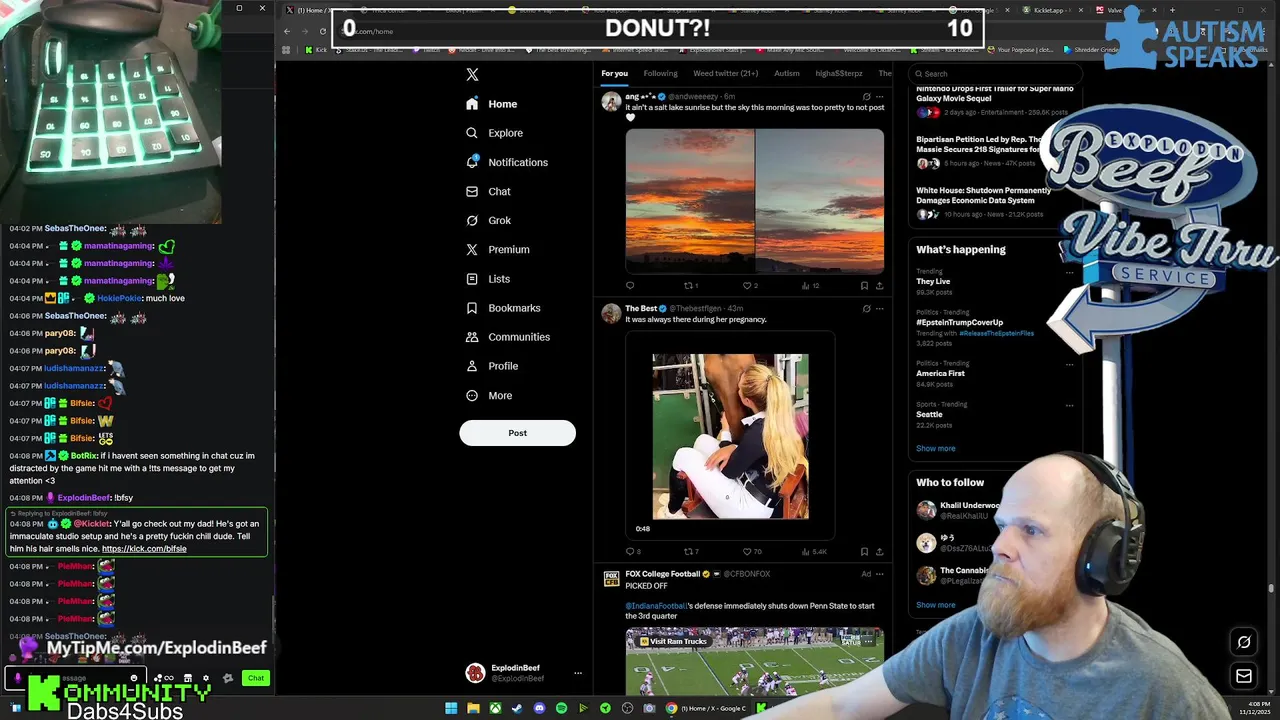
Task: Open Lists in the X sidebar
Action: pos(488,279)
